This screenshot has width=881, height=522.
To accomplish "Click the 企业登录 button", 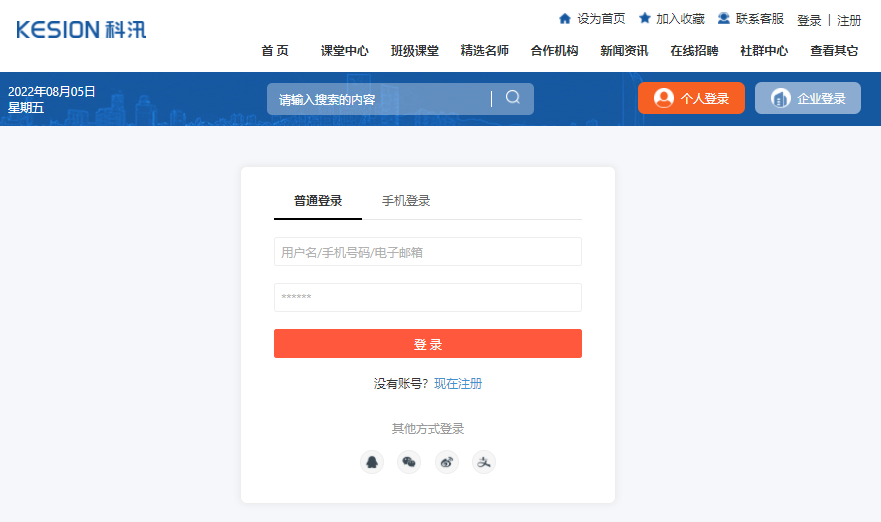I will tap(807, 98).
